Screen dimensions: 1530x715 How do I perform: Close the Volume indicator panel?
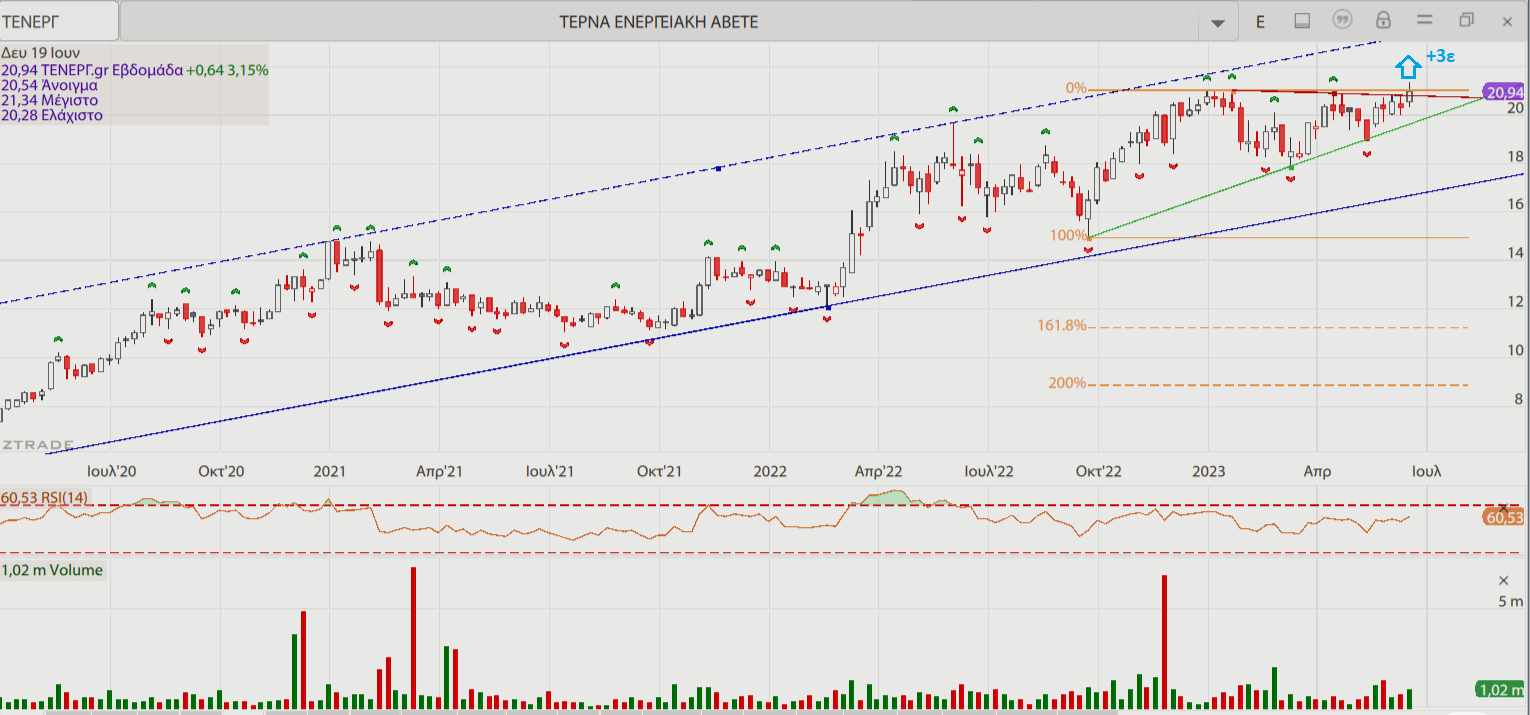(1504, 581)
